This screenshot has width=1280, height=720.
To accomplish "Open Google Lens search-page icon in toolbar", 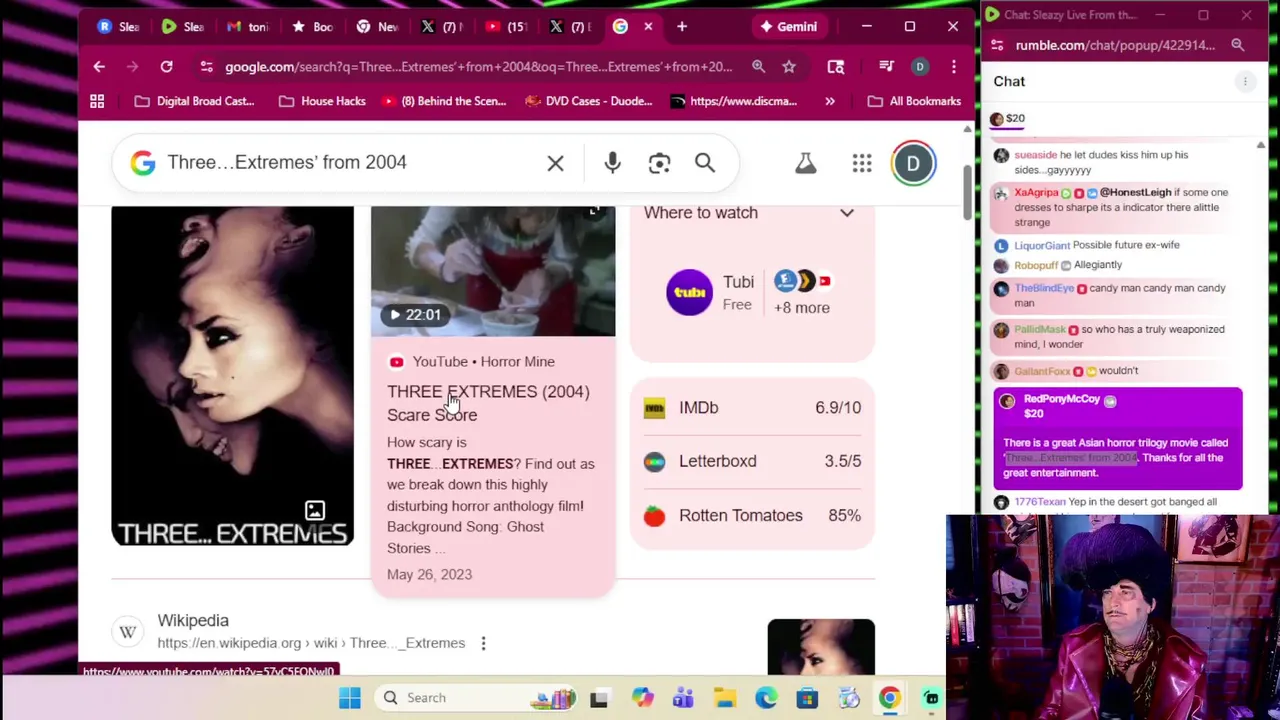I will tap(836, 67).
